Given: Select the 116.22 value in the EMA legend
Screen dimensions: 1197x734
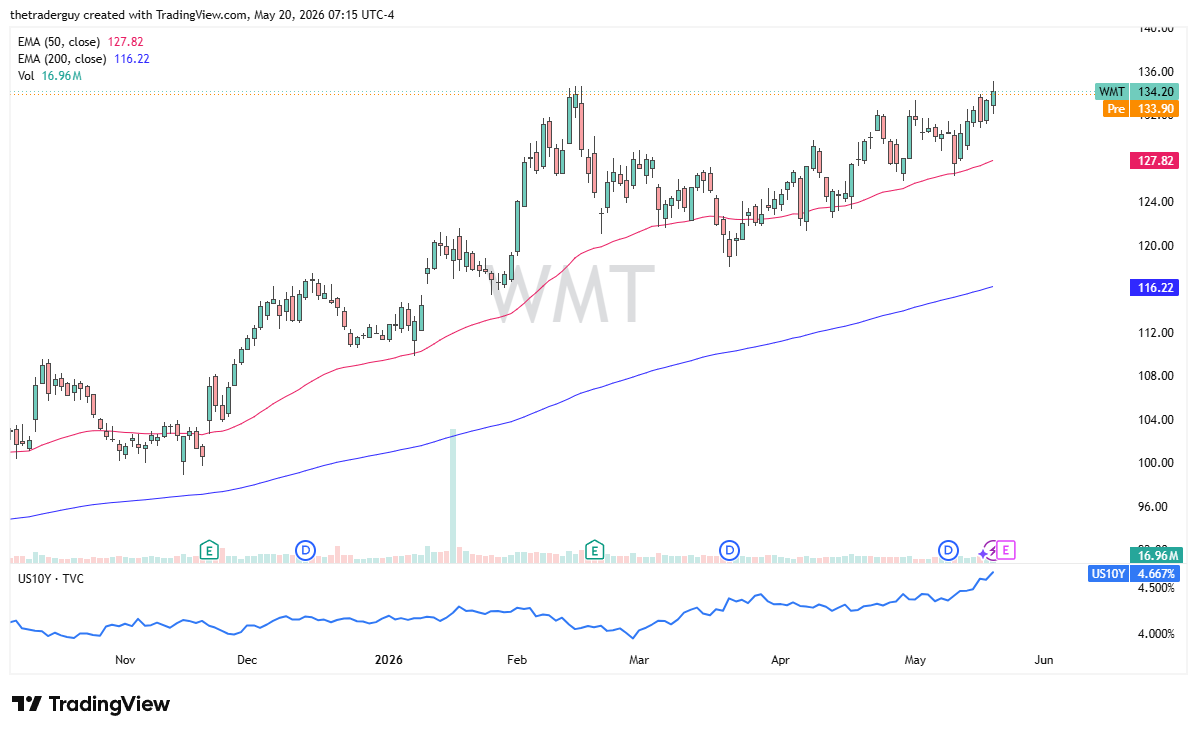Looking at the screenshot, I should click(131, 59).
